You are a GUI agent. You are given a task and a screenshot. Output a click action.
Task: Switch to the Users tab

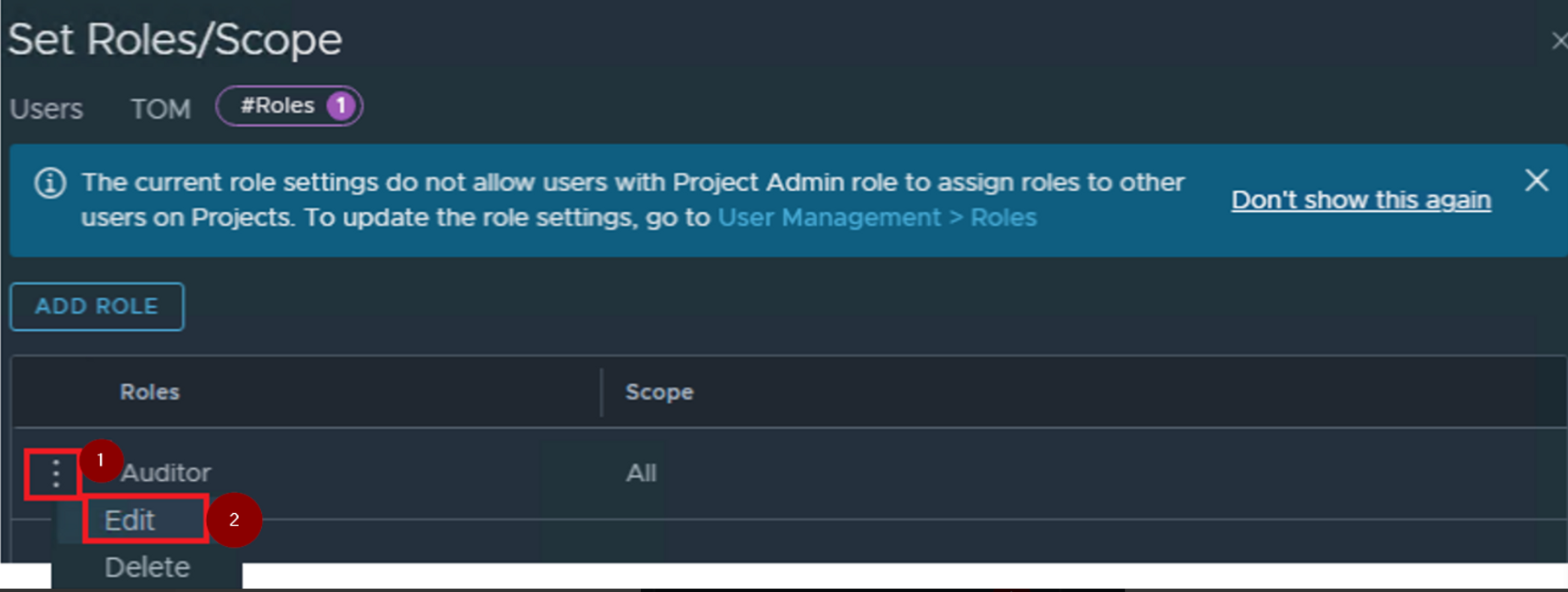[x=47, y=109]
